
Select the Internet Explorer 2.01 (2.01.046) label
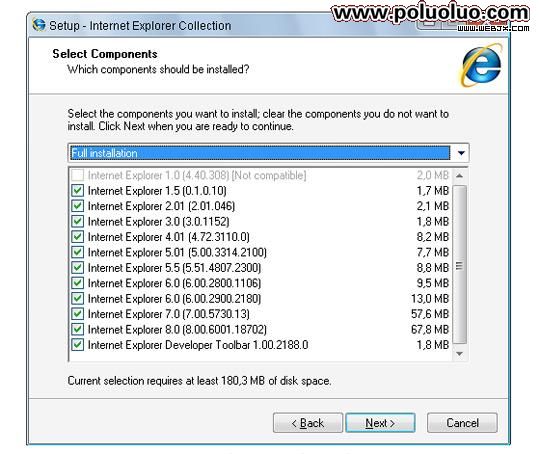pyautogui.click(x=161, y=206)
